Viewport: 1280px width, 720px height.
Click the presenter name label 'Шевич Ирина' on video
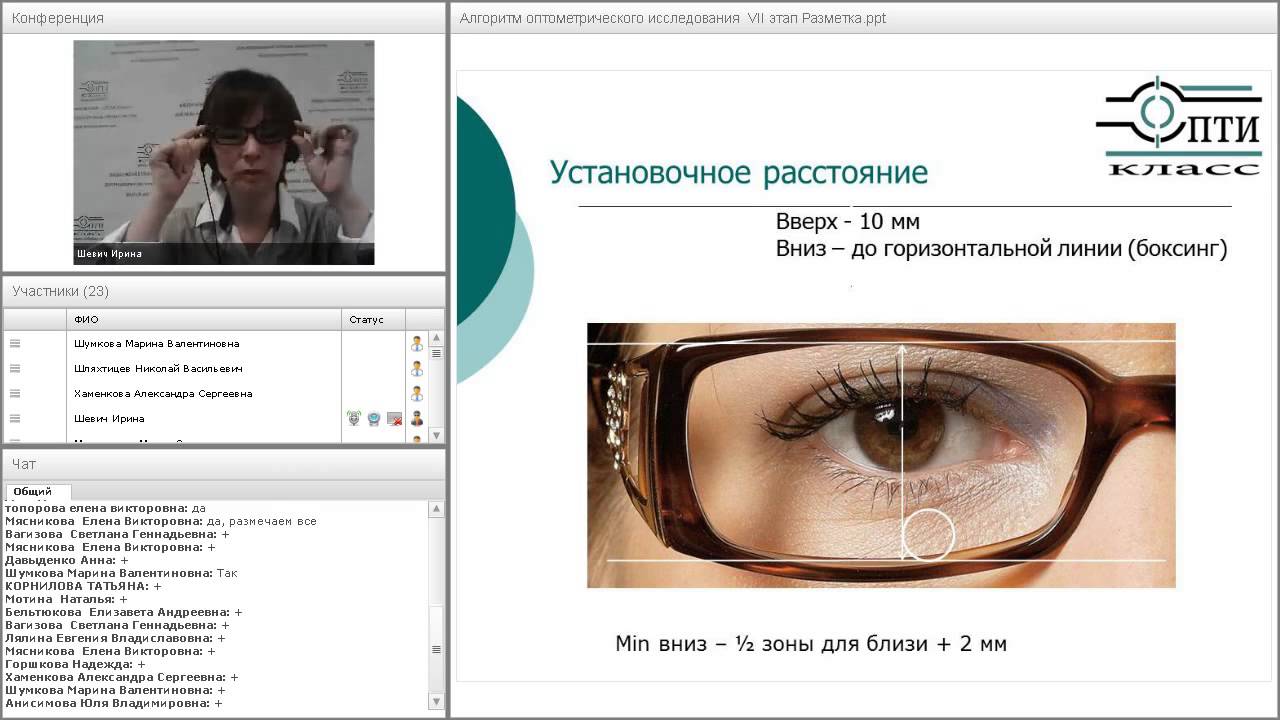(x=109, y=254)
